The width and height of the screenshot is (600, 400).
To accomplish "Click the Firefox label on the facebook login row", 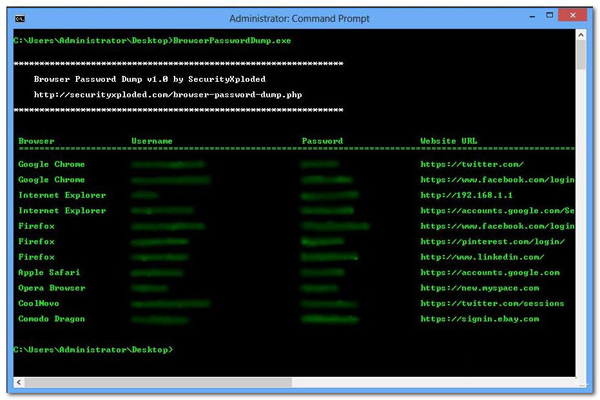I will coord(36,226).
